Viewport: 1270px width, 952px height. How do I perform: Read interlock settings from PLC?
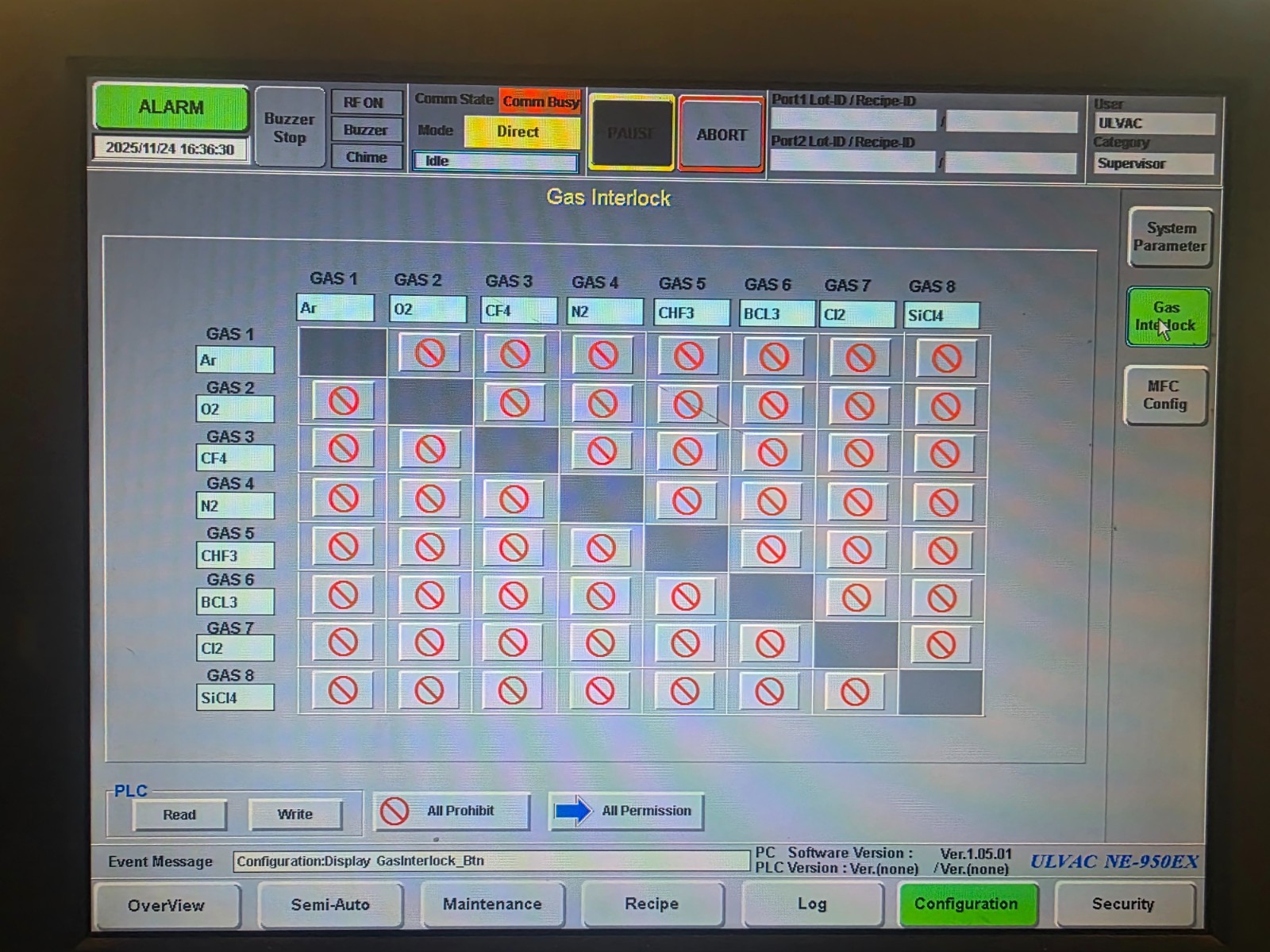click(x=179, y=815)
